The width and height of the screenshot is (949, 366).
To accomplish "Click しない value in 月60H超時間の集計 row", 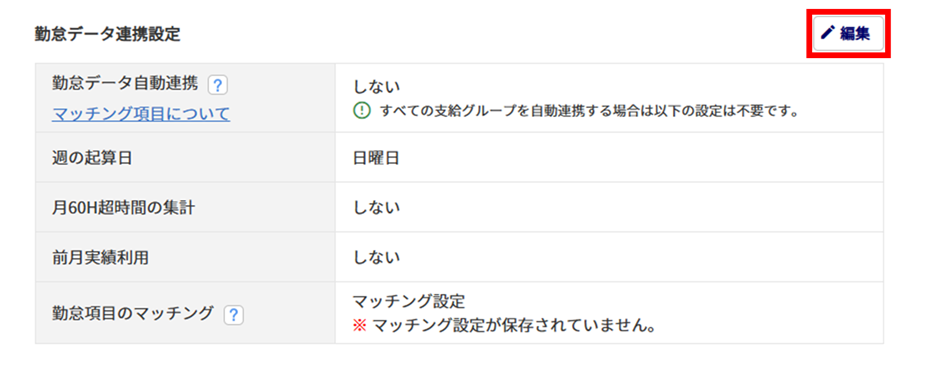I will pyautogui.click(x=376, y=208).
